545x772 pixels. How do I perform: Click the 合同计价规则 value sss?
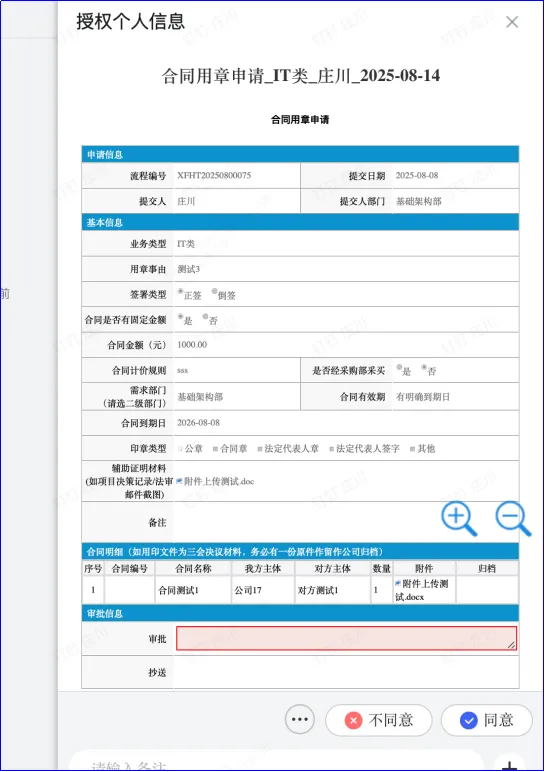click(x=183, y=370)
